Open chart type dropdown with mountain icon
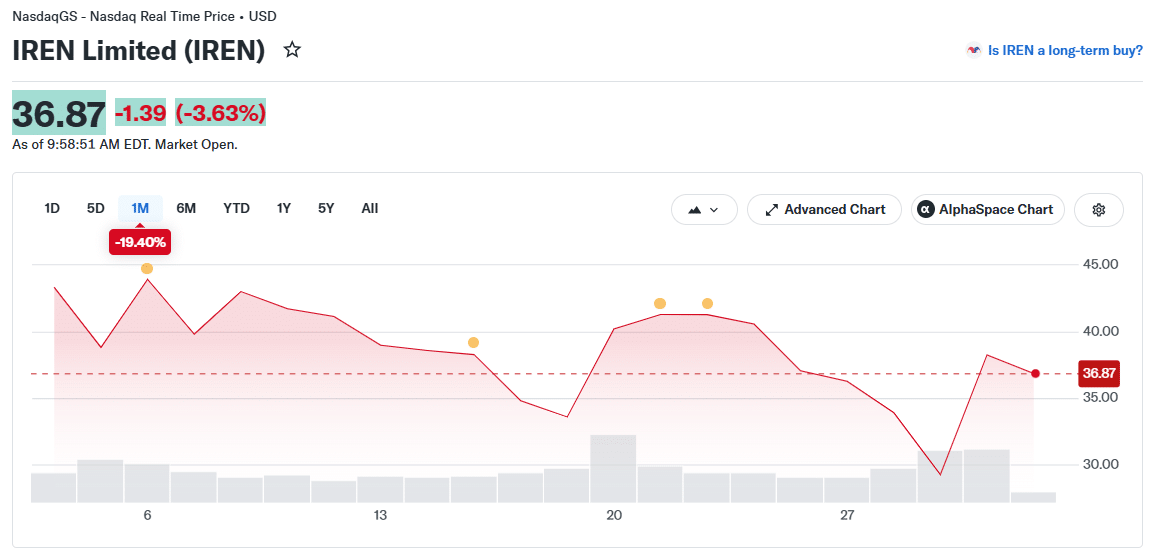This screenshot has height=555, width=1152. point(704,210)
